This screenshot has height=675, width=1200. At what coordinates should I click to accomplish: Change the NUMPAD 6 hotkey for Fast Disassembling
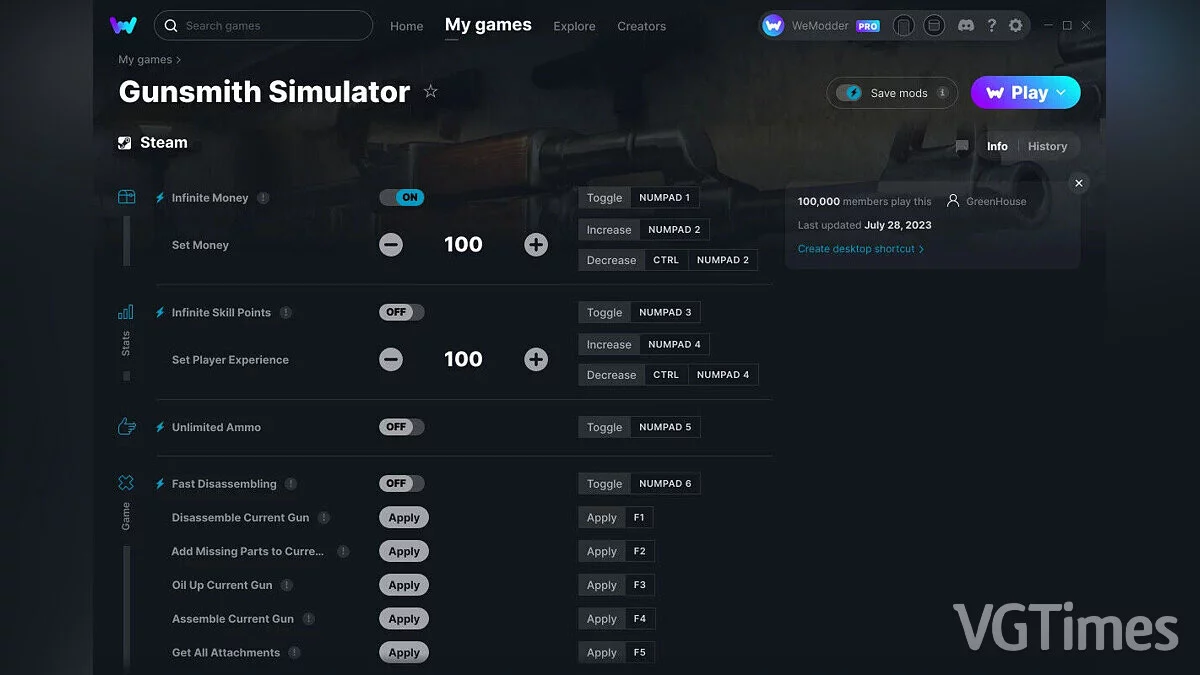pyautogui.click(x=666, y=484)
